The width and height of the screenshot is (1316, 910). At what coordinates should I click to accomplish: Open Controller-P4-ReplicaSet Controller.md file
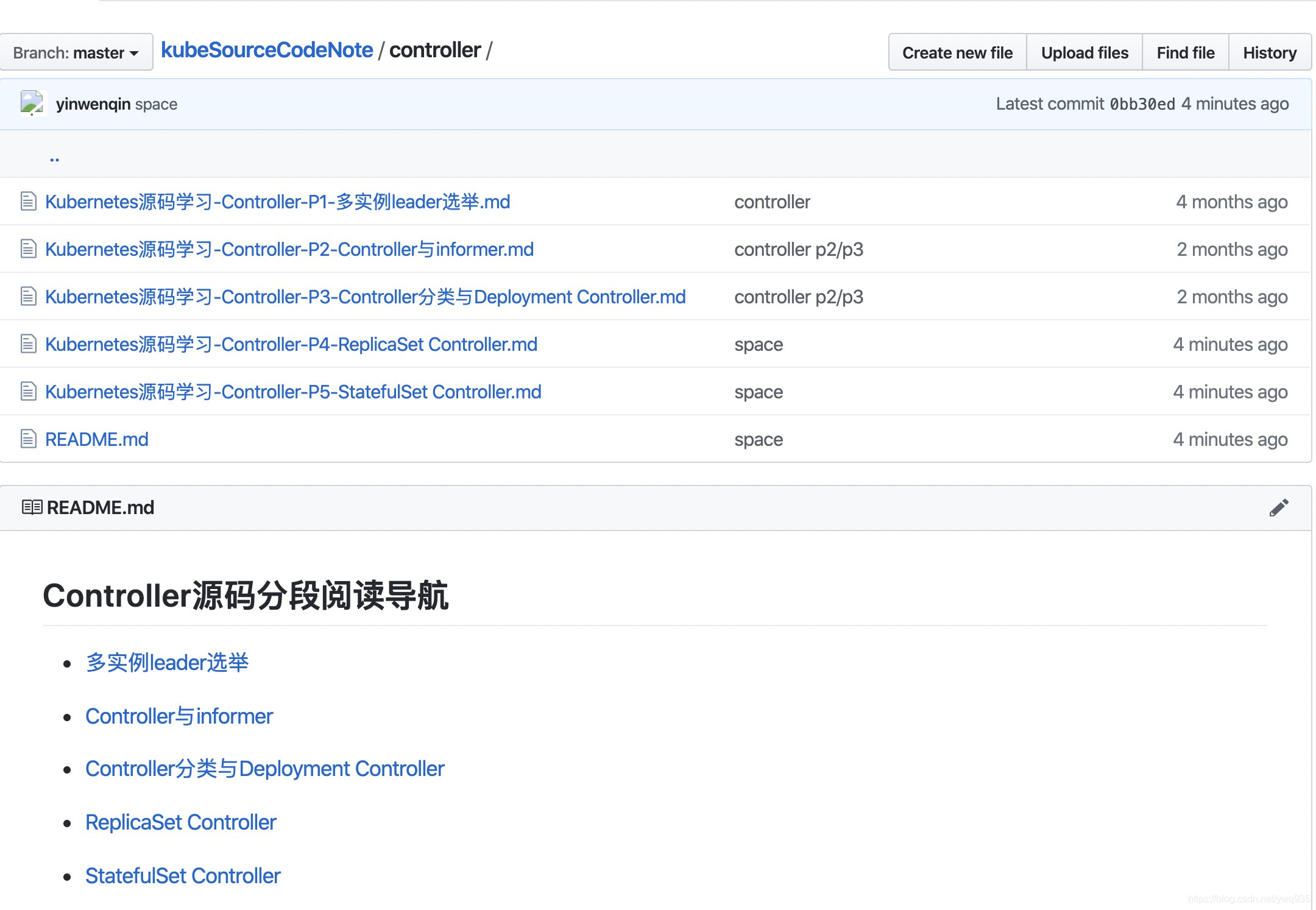coord(291,344)
